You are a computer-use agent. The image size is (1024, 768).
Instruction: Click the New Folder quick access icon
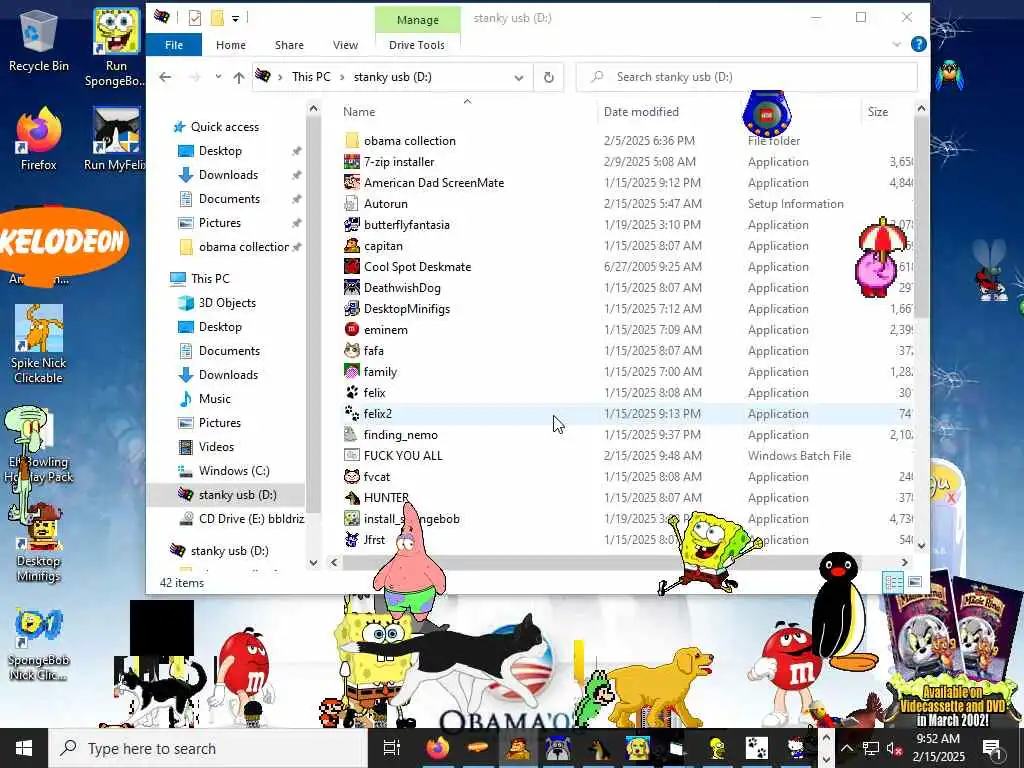point(217,18)
